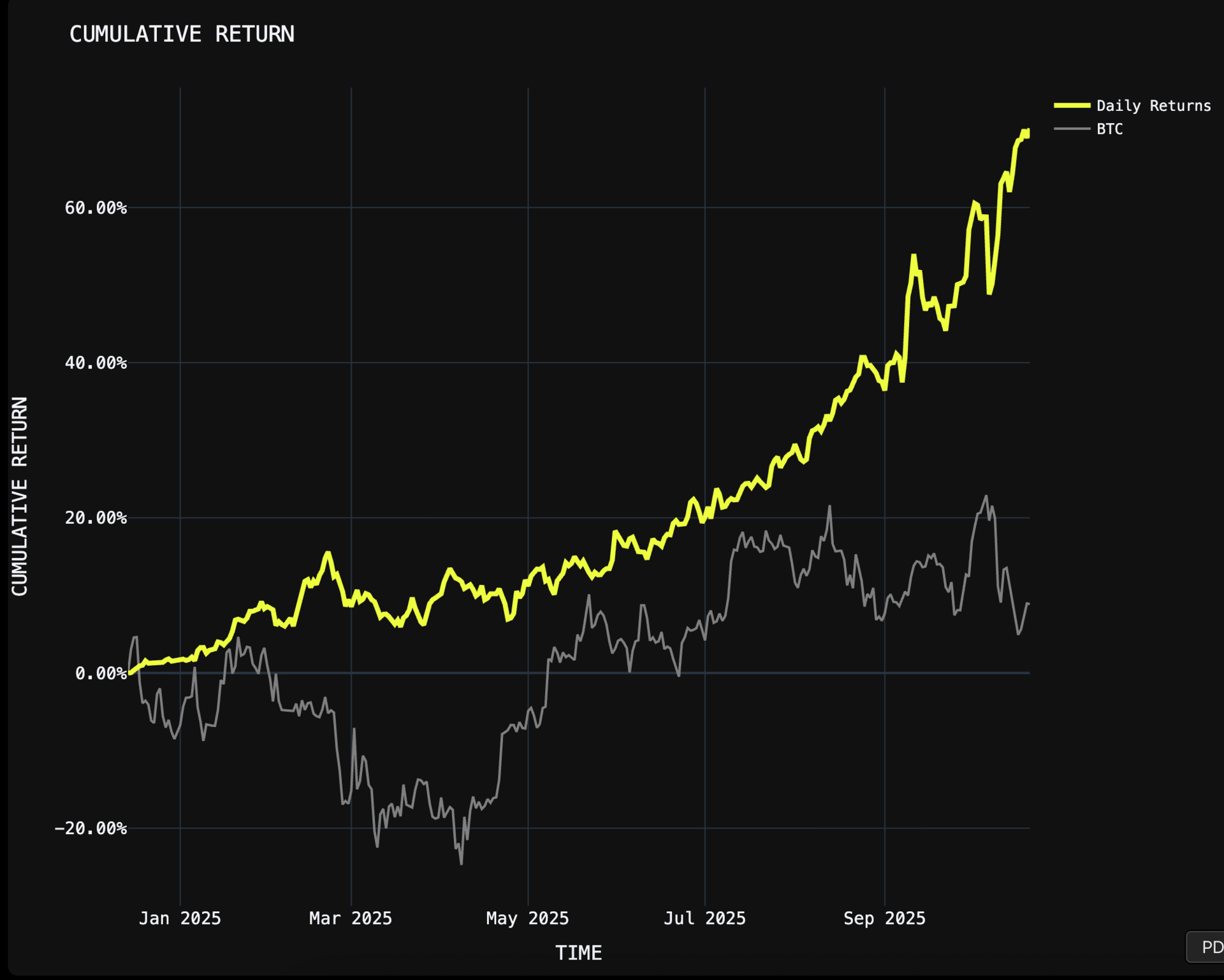Click the TIME x-axis title
Screen dimensions: 1224x980
click(x=578, y=953)
